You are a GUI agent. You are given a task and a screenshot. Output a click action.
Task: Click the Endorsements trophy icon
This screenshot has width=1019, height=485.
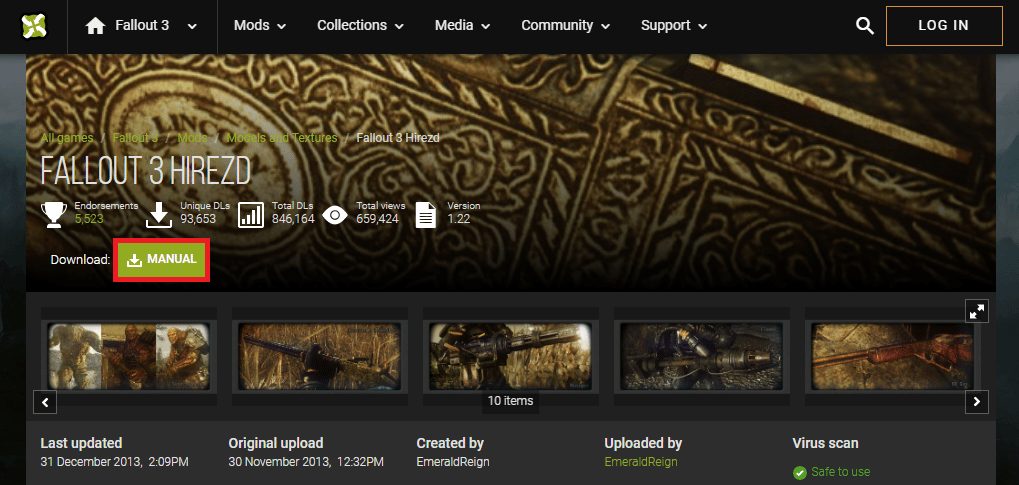54,215
